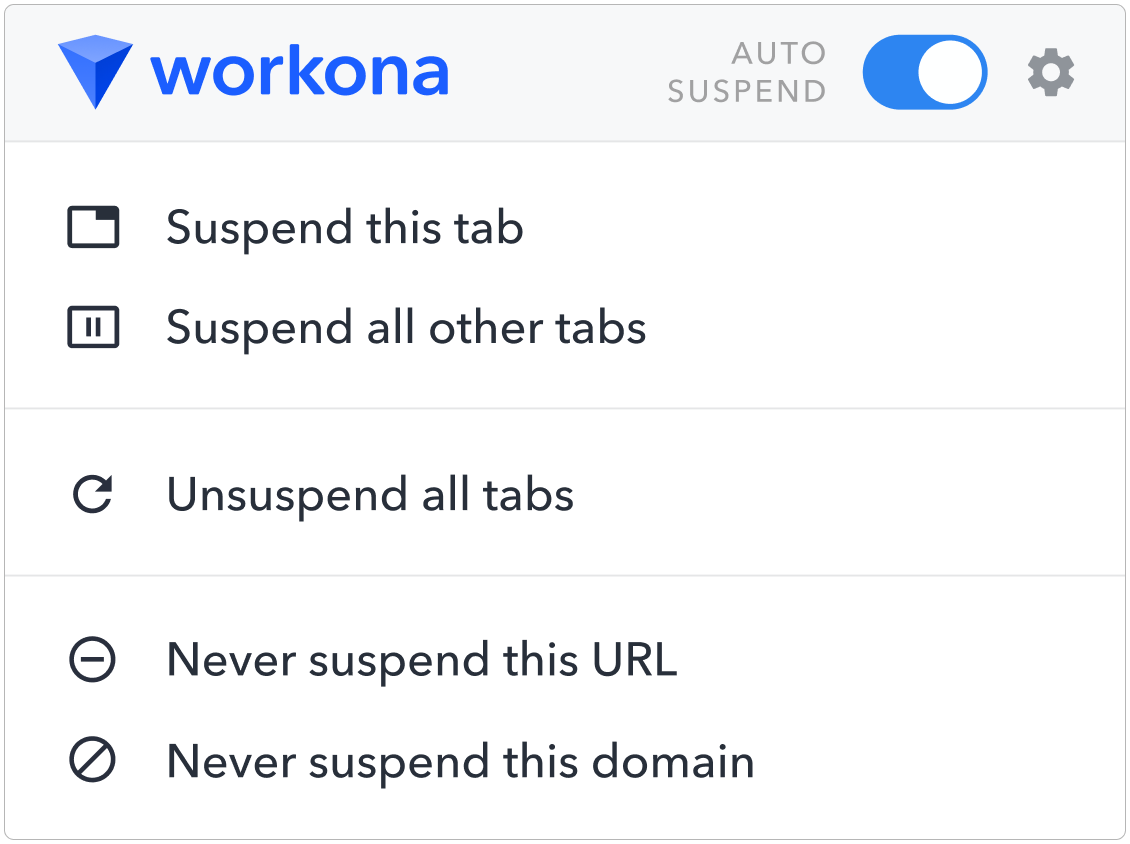Select Never suspend this domain

click(x=460, y=761)
